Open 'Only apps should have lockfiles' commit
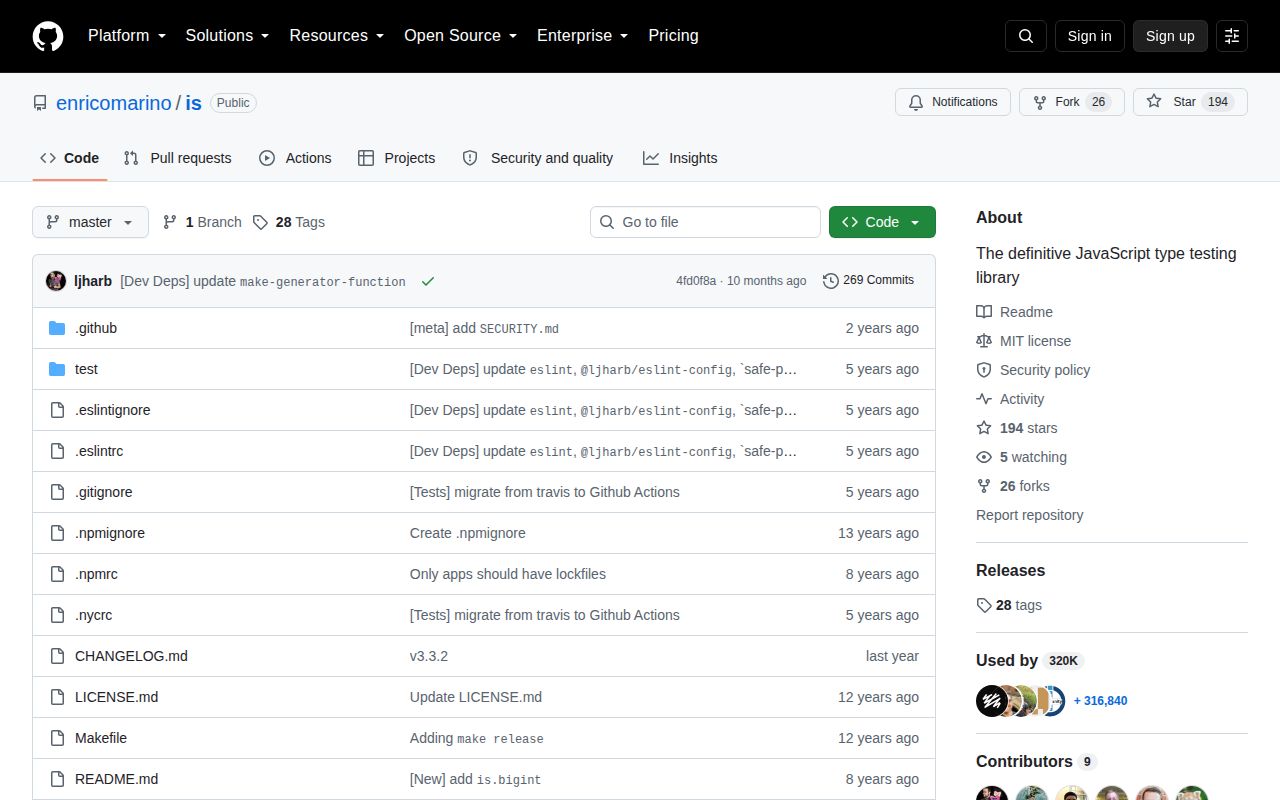Viewport: 1280px width, 800px height. 508,574
